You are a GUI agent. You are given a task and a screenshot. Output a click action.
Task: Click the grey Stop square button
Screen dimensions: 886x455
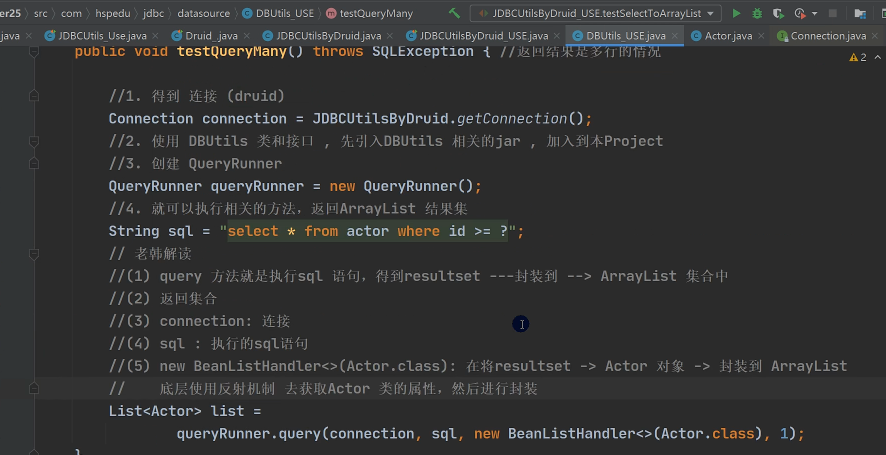833,13
